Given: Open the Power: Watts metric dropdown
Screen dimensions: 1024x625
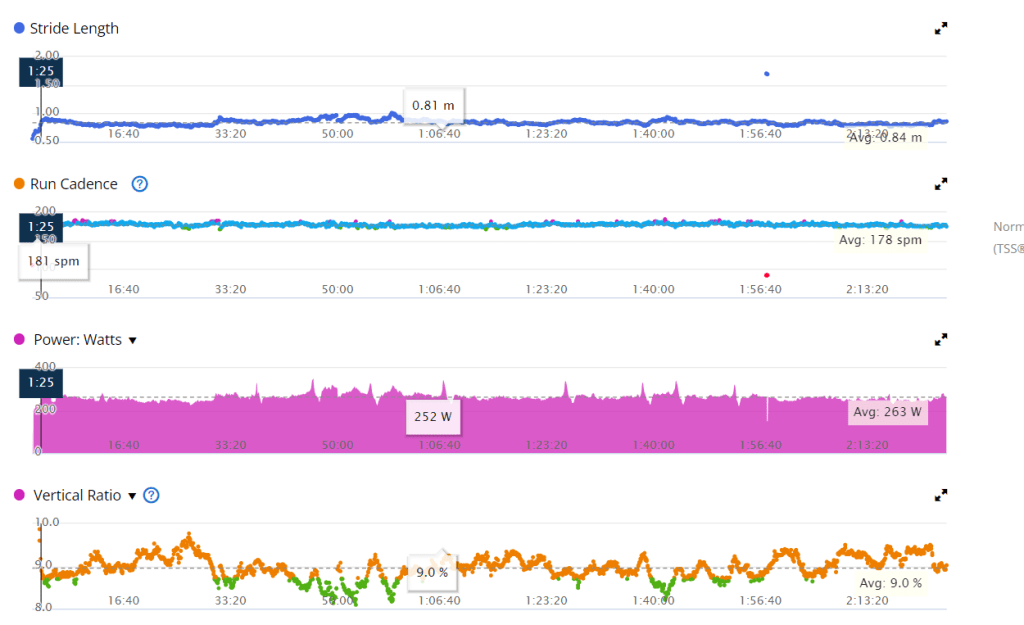Looking at the screenshot, I should pyautogui.click(x=133, y=340).
